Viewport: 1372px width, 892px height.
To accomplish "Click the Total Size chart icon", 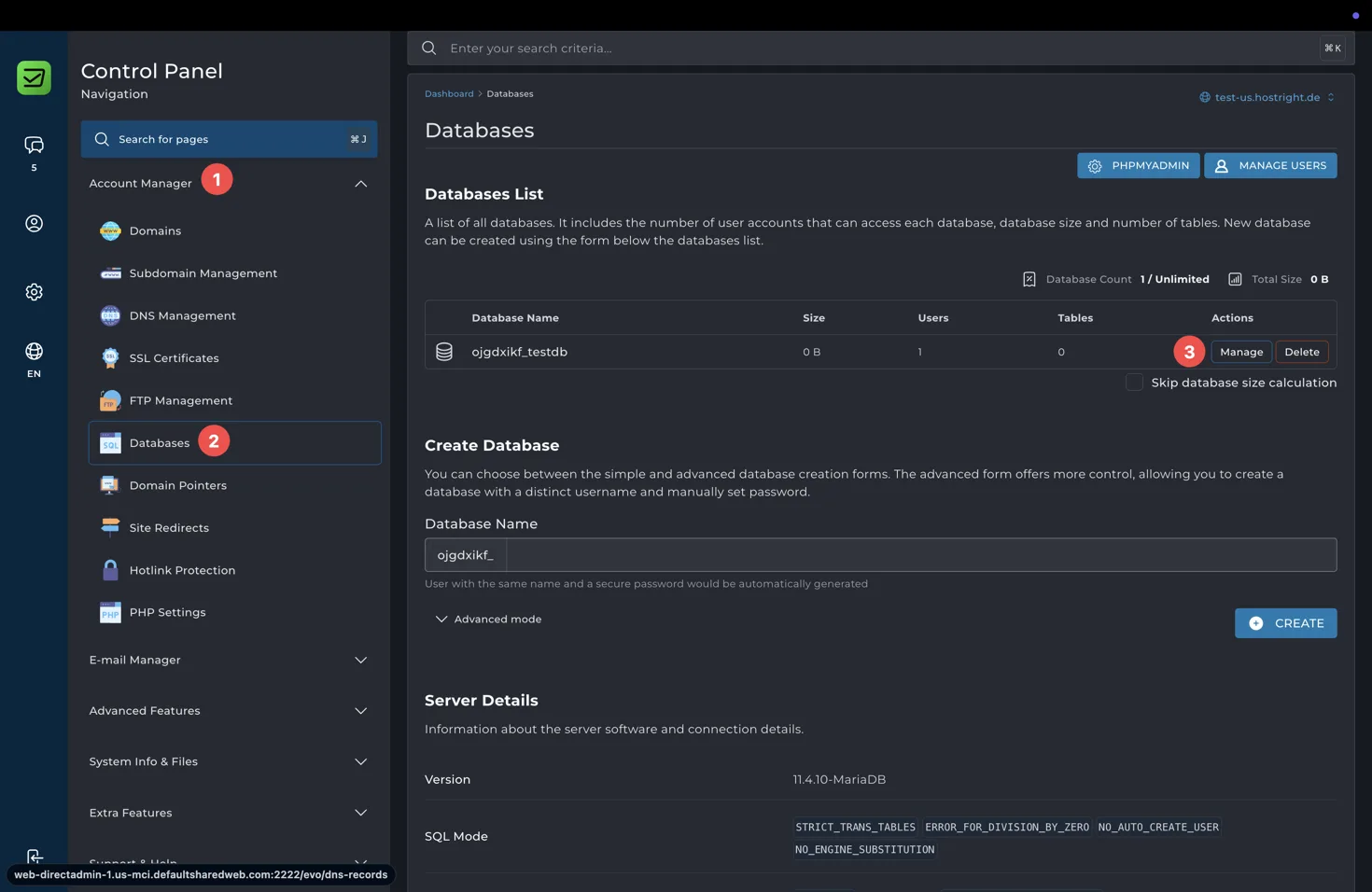I will point(1235,279).
